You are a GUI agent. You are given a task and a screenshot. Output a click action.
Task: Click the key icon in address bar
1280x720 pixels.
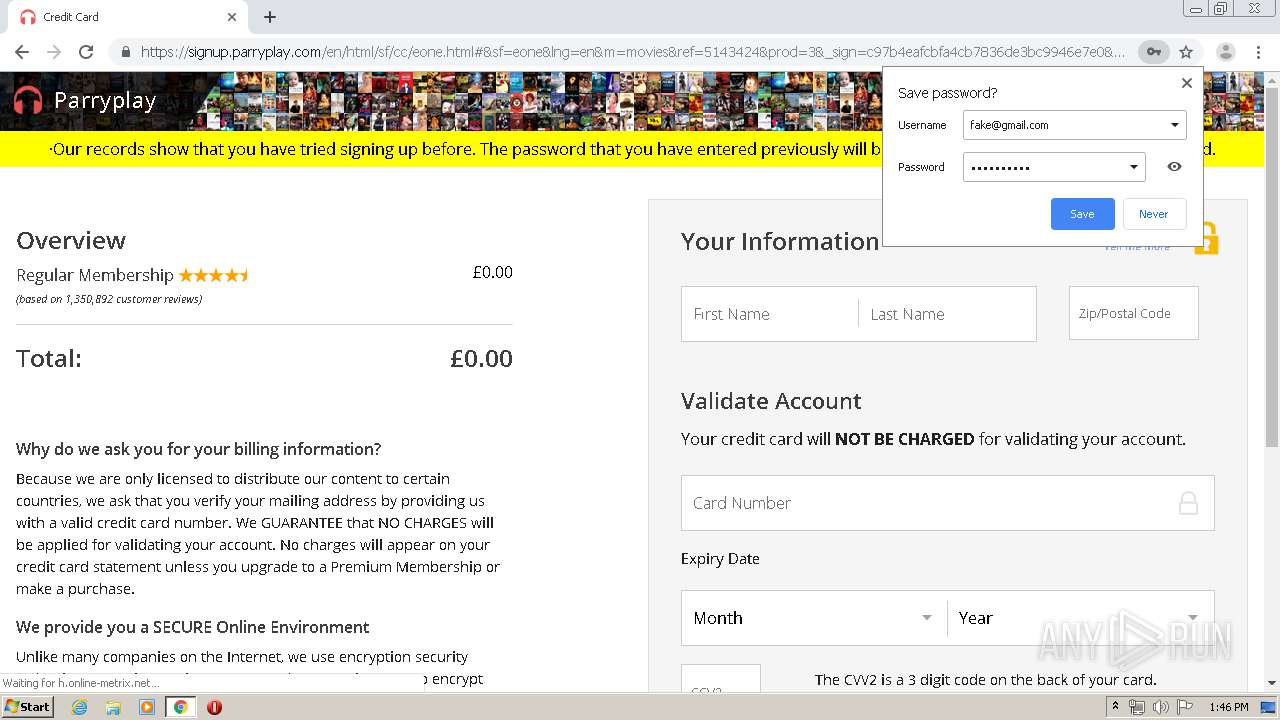point(1154,52)
